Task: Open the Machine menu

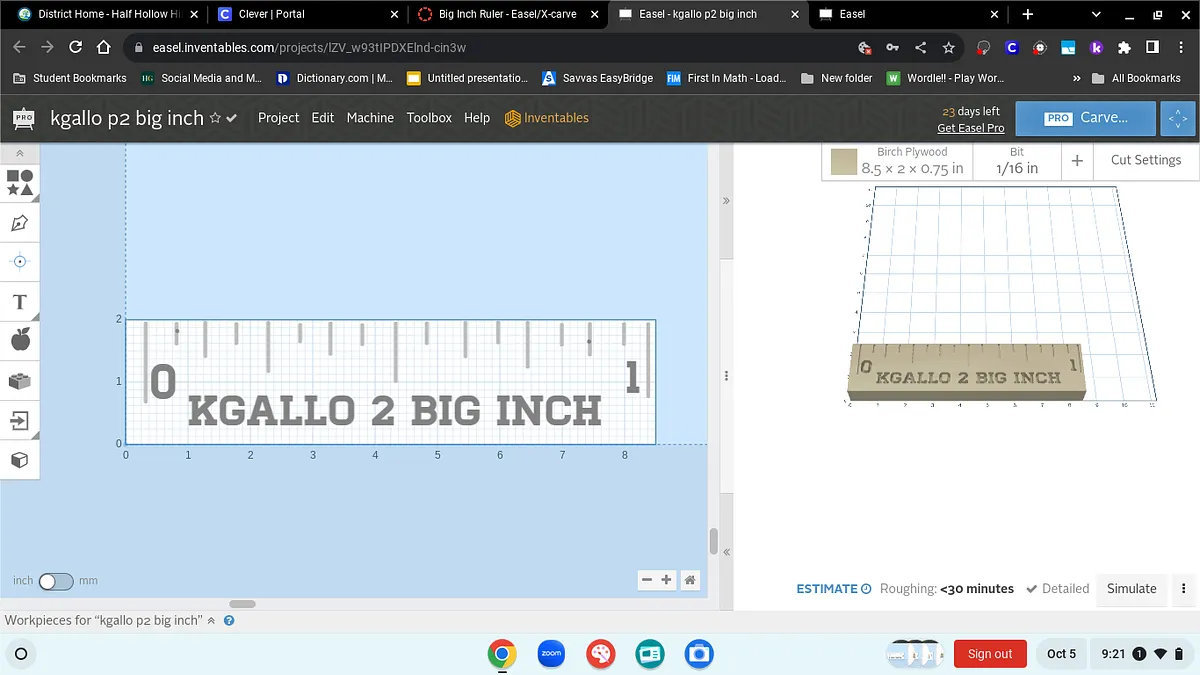Action: coord(370,118)
